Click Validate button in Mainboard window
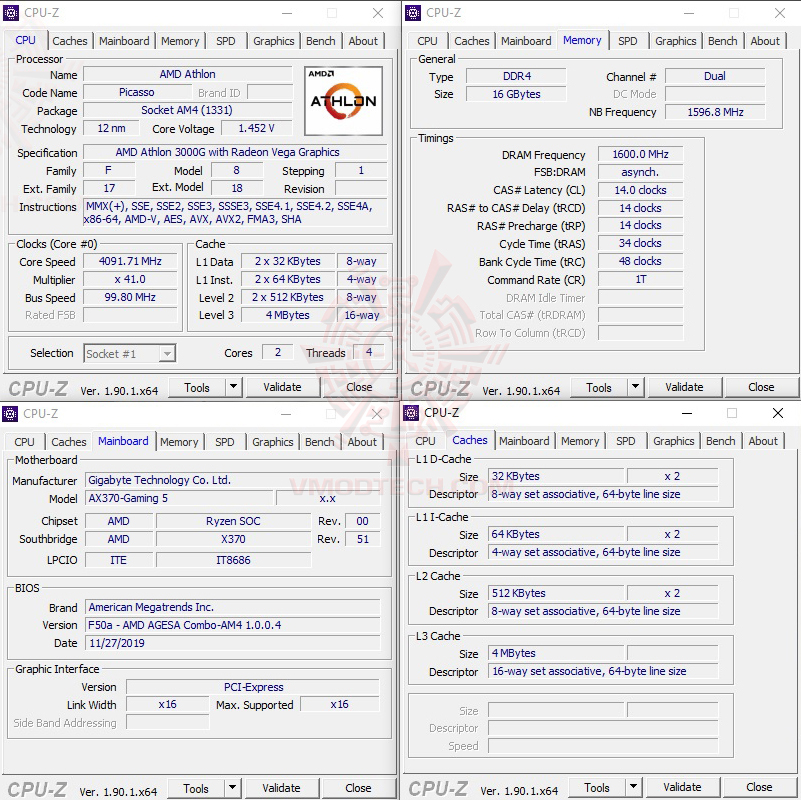 point(281,788)
